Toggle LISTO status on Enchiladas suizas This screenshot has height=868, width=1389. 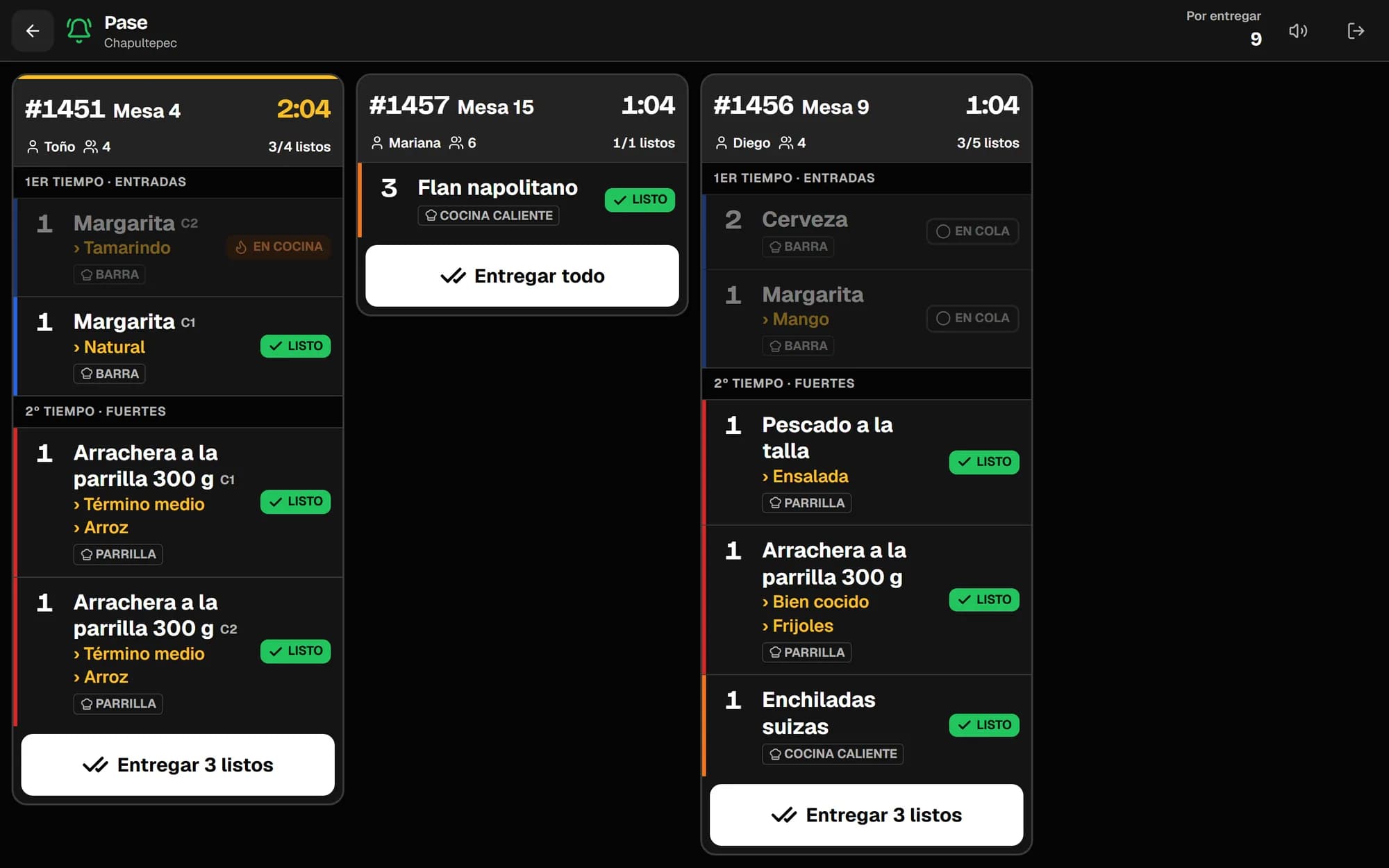(x=984, y=725)
